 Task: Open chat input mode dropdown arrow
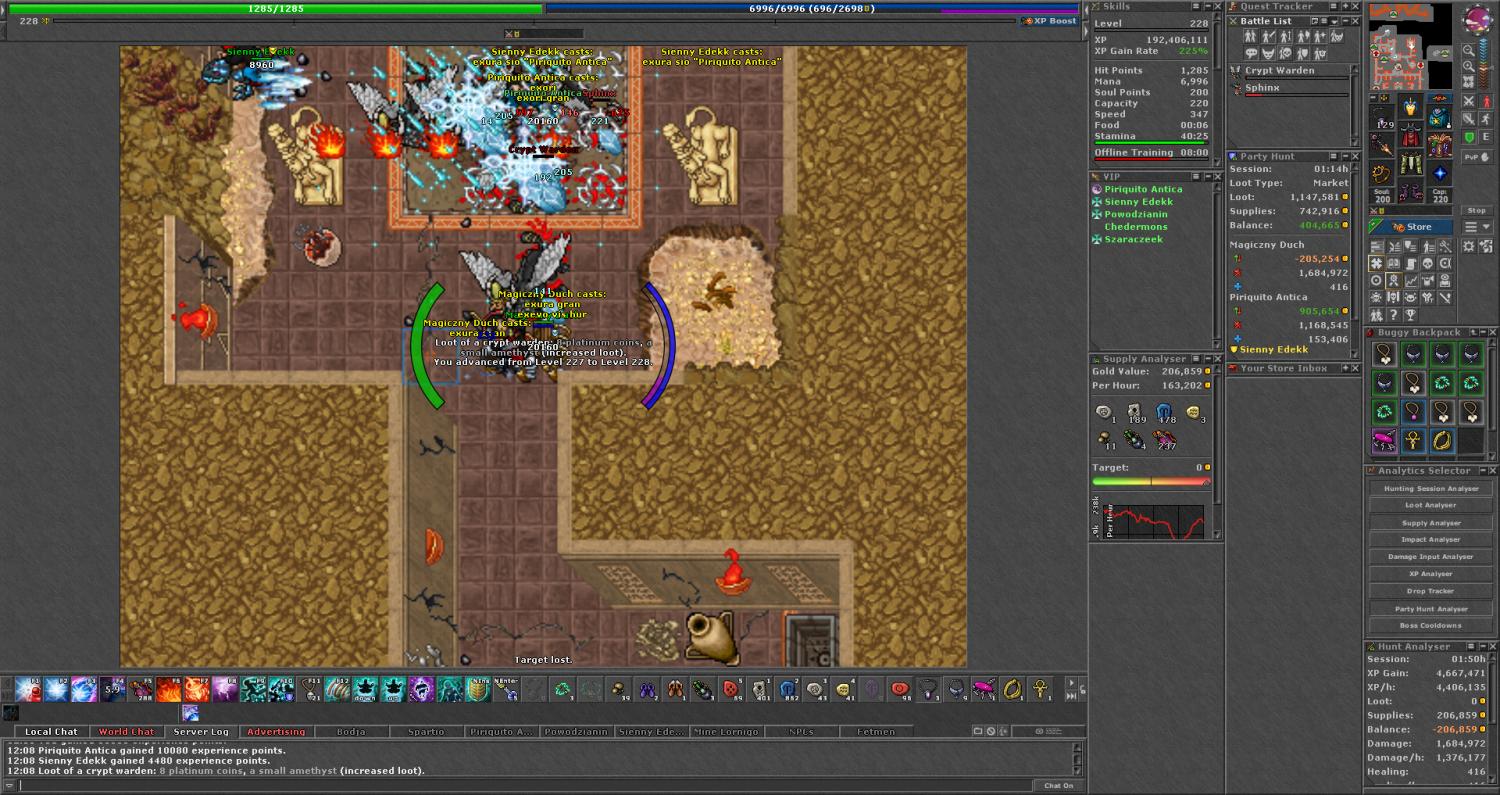[x=10, y=785]
